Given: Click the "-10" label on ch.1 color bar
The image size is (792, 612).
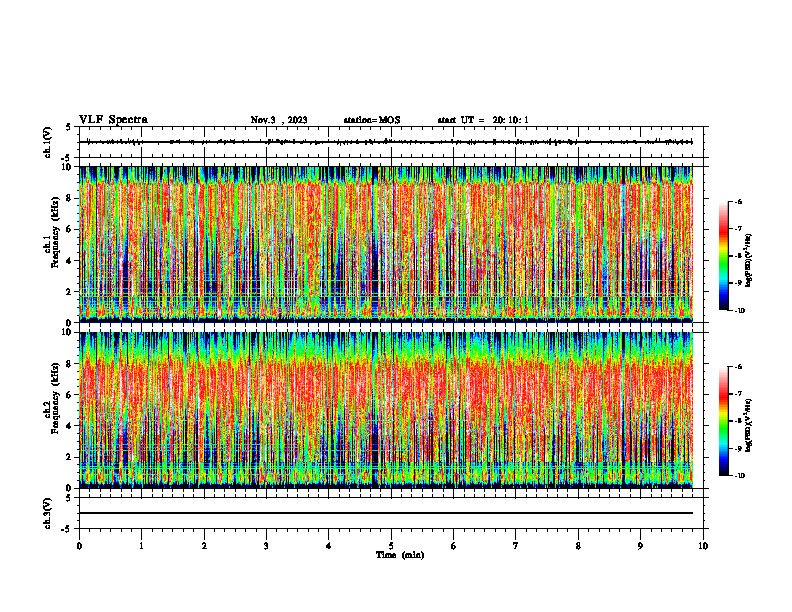Looking at the screenshot, I should click(x=739, y=311).
